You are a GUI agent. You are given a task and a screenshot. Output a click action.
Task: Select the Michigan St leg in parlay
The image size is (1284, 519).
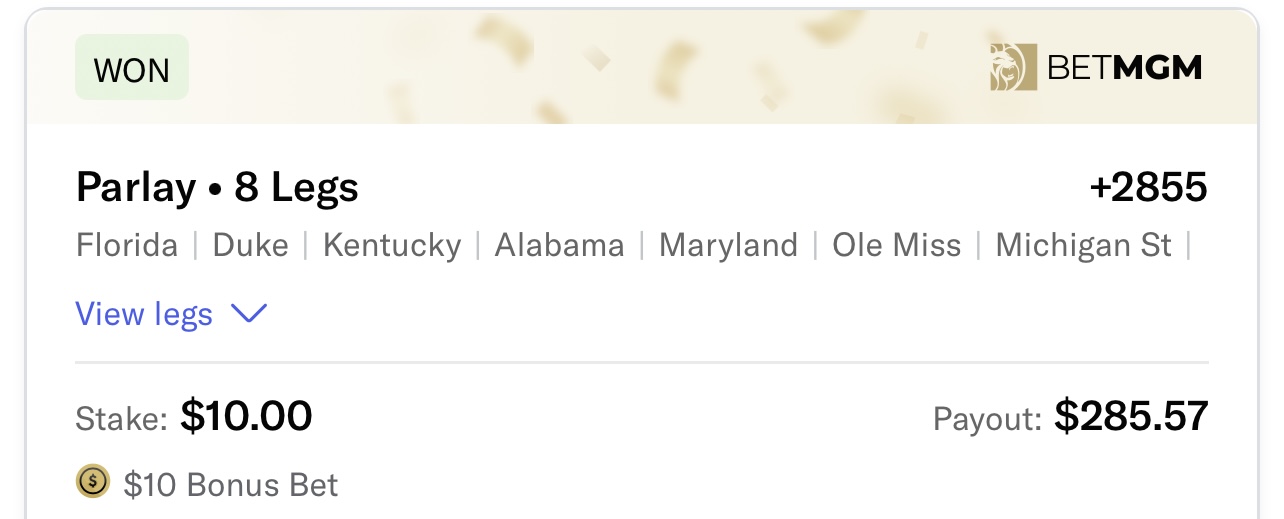click(1083, 245)
